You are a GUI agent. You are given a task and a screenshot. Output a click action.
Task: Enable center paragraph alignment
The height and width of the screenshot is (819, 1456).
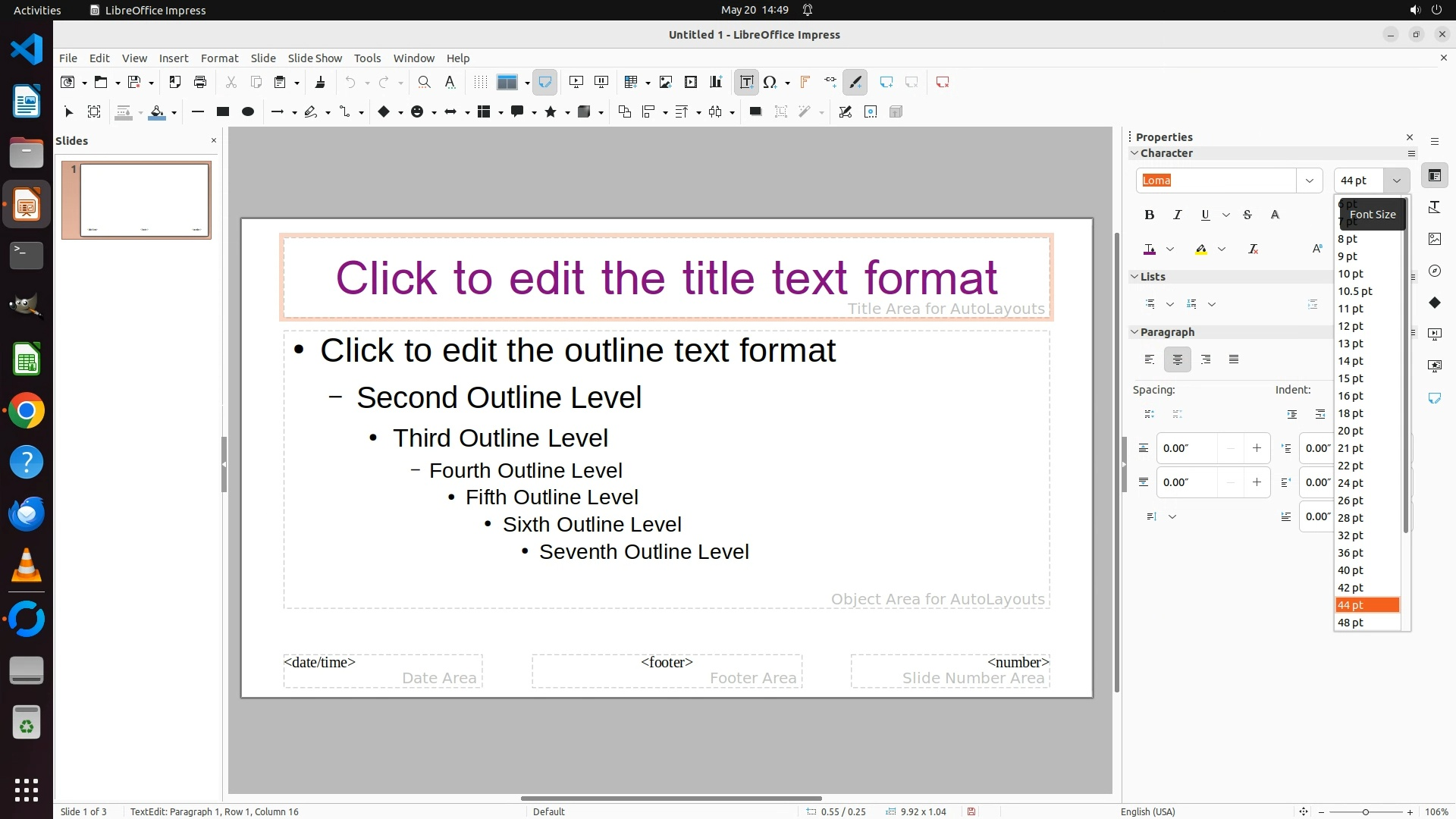tap(1177, 359)
